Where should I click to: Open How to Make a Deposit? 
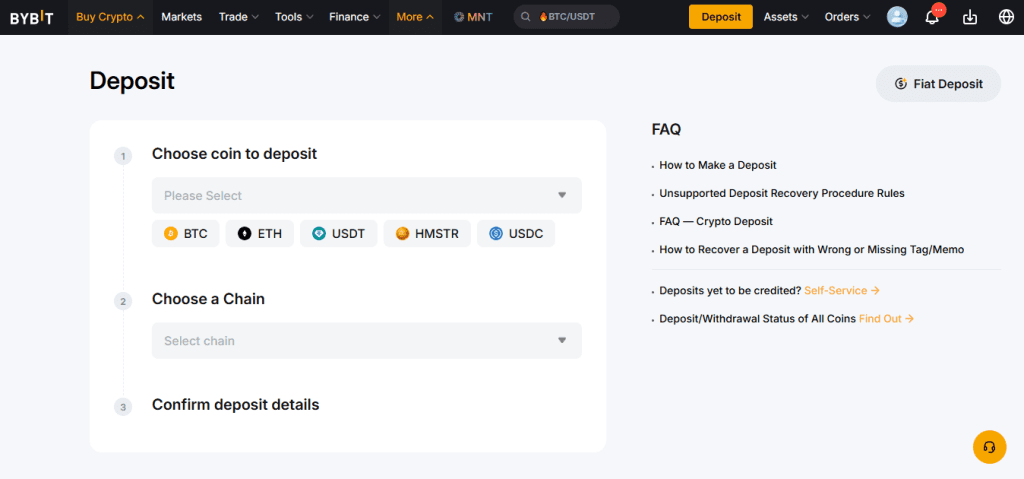[x=718, y=165]
